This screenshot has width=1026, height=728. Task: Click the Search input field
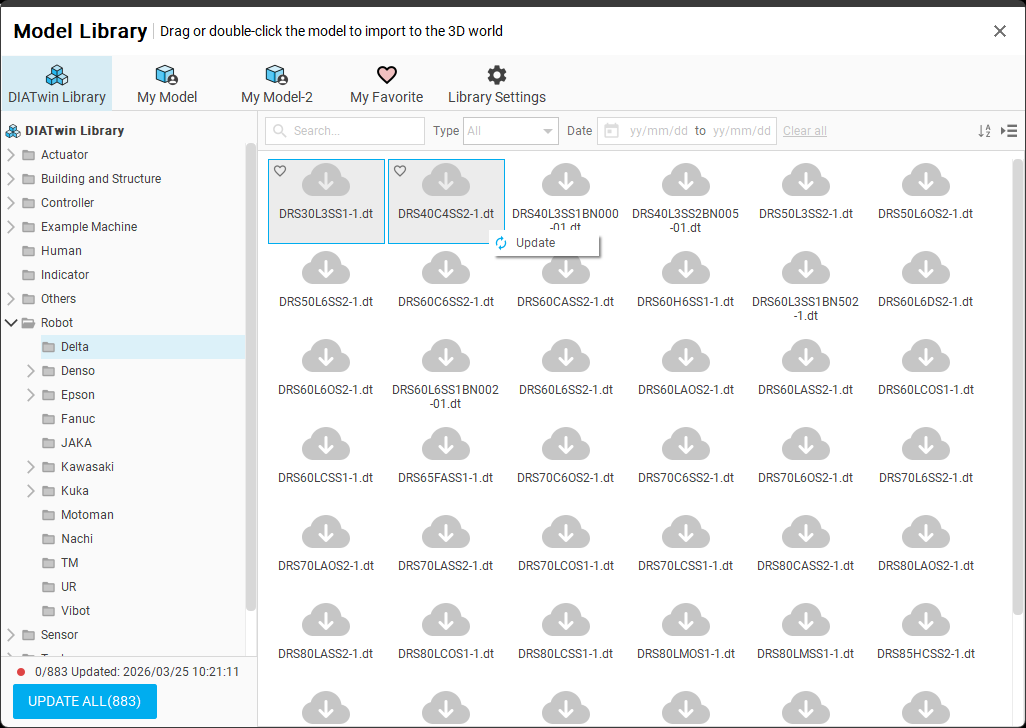345,131
